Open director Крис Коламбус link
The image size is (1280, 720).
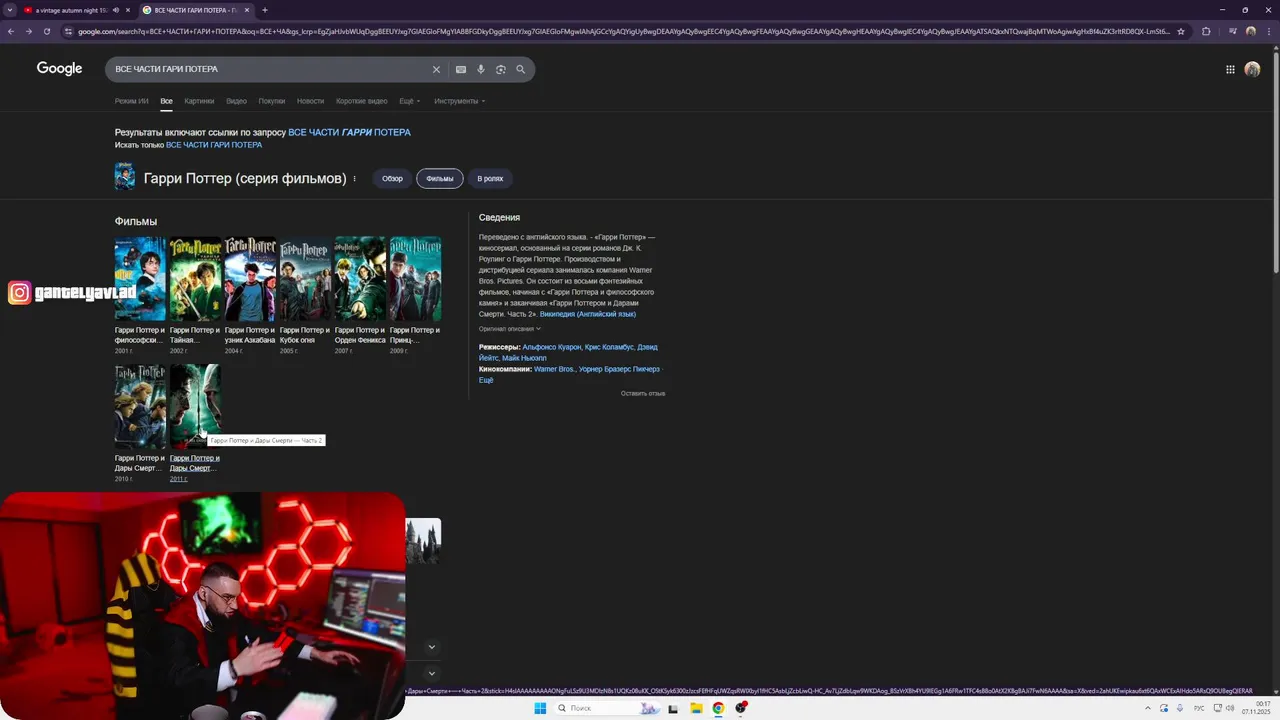(608, 347)
